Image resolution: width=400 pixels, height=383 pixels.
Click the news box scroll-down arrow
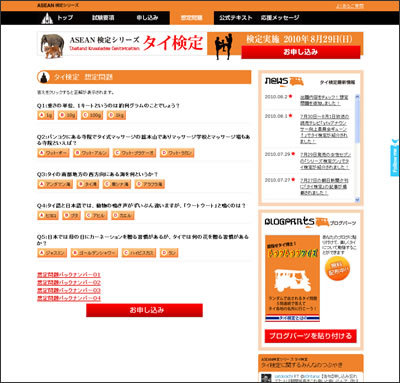pyautogui.click(x=357, y=200)
